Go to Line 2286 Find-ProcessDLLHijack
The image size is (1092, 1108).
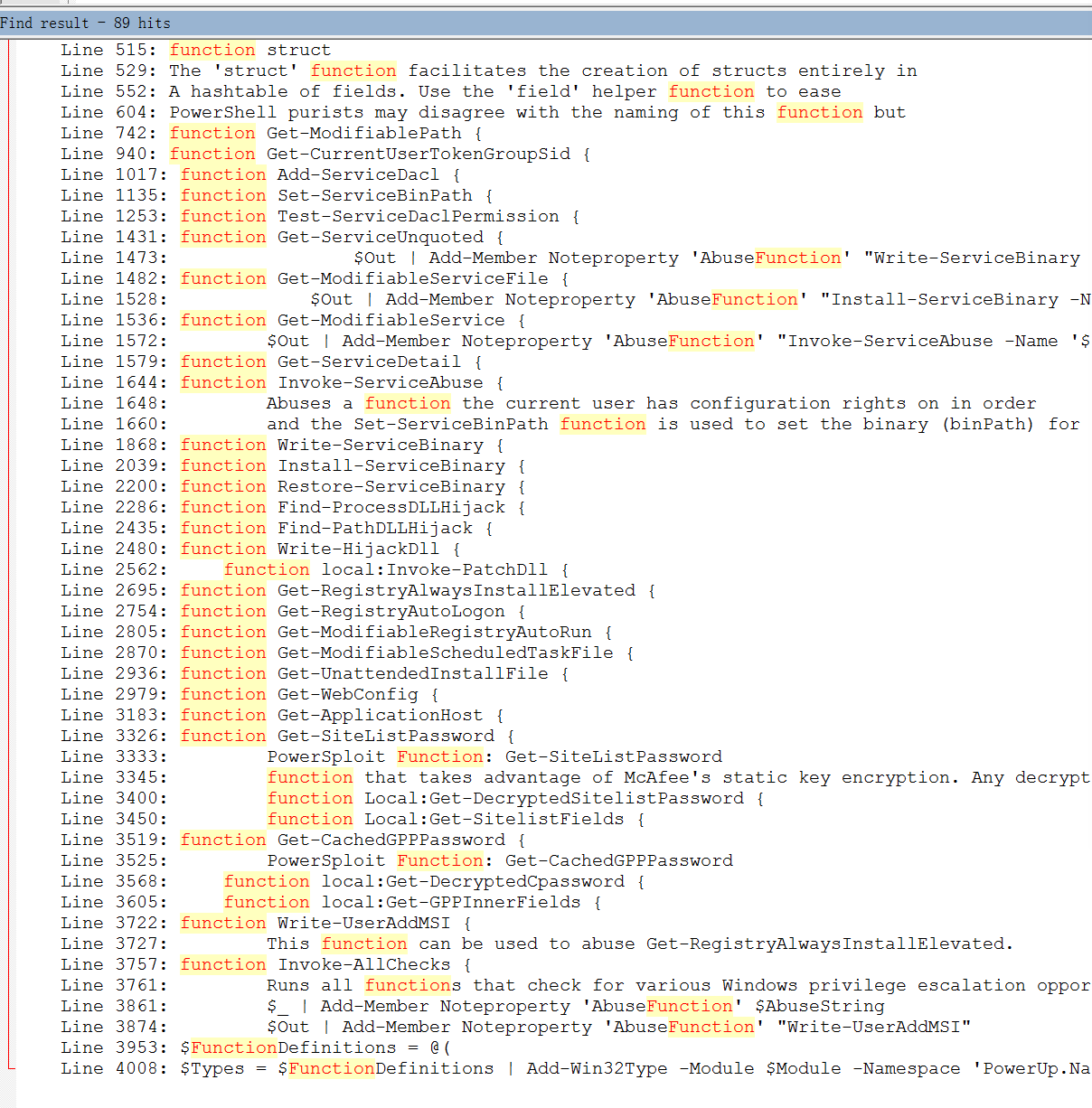click(x=293, y=507)
